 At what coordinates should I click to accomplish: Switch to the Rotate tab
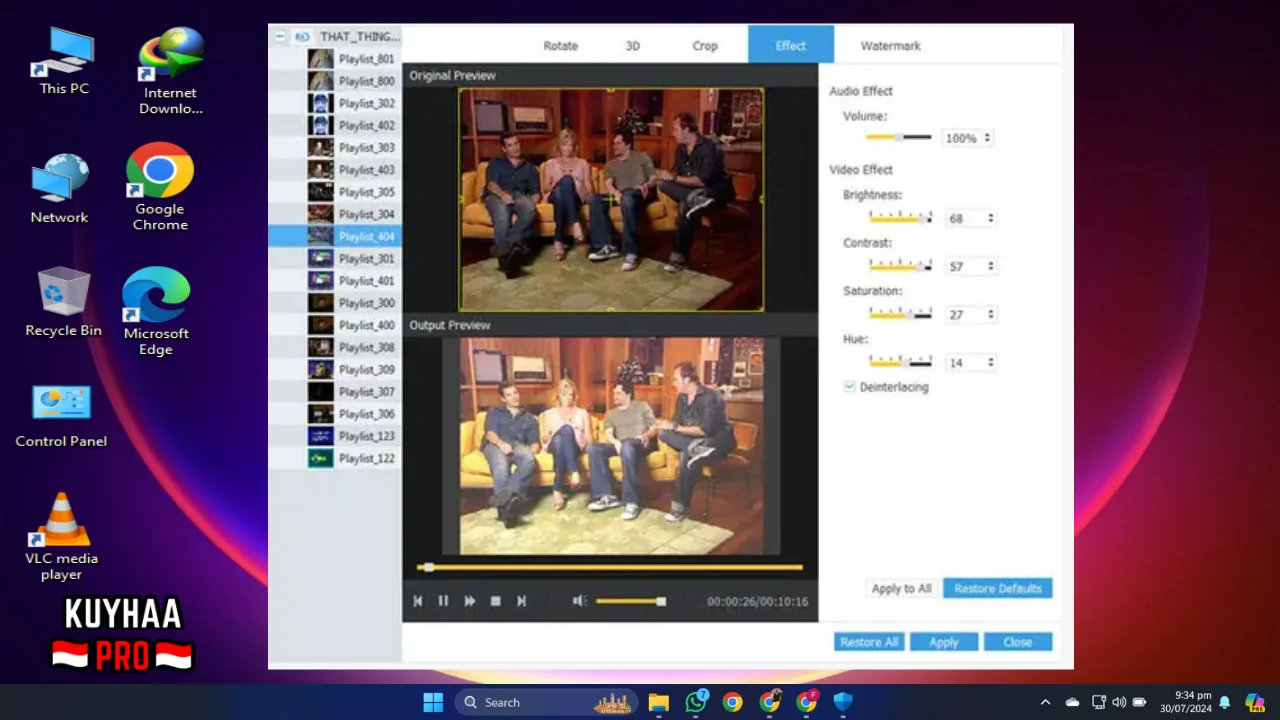[x=561, y=46]
